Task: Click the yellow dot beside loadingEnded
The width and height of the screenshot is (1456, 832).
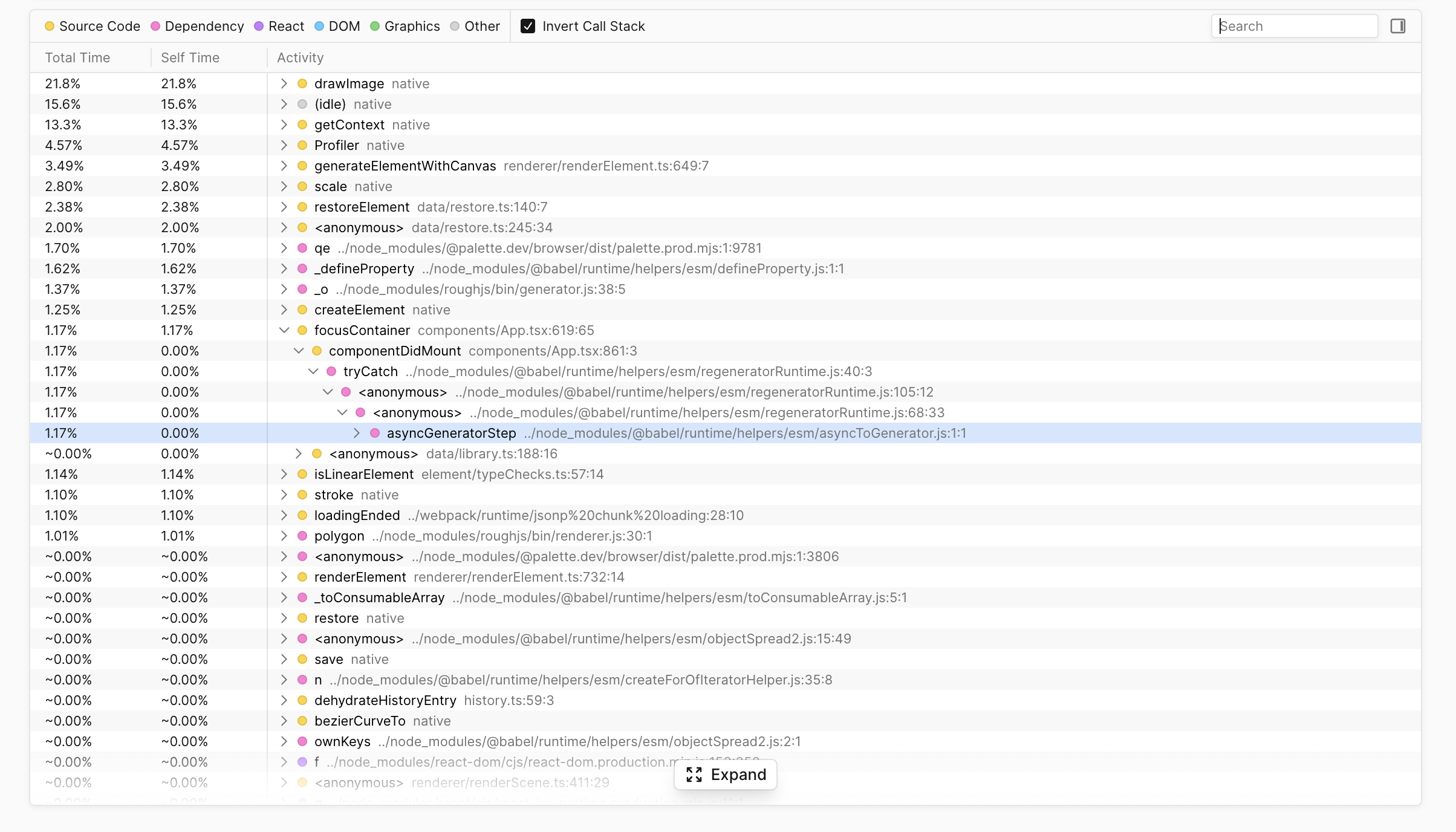Action: (302, 515)
